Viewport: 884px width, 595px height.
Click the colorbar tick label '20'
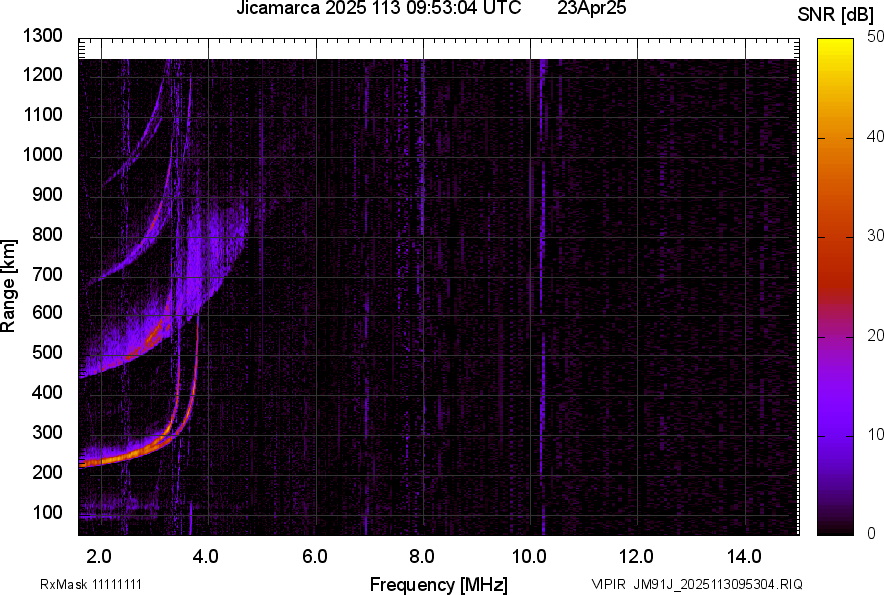(x=875, y=335)
